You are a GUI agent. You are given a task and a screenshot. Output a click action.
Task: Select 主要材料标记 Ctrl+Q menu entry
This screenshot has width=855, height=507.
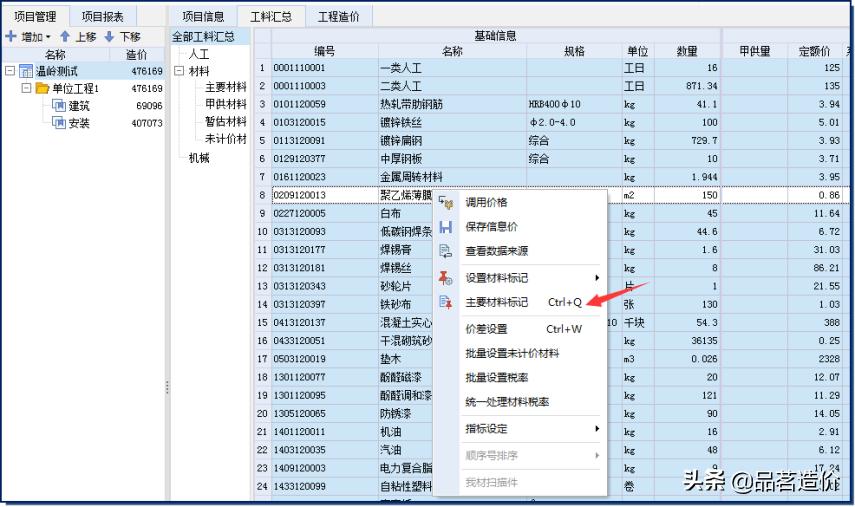[x=521, y=302]
